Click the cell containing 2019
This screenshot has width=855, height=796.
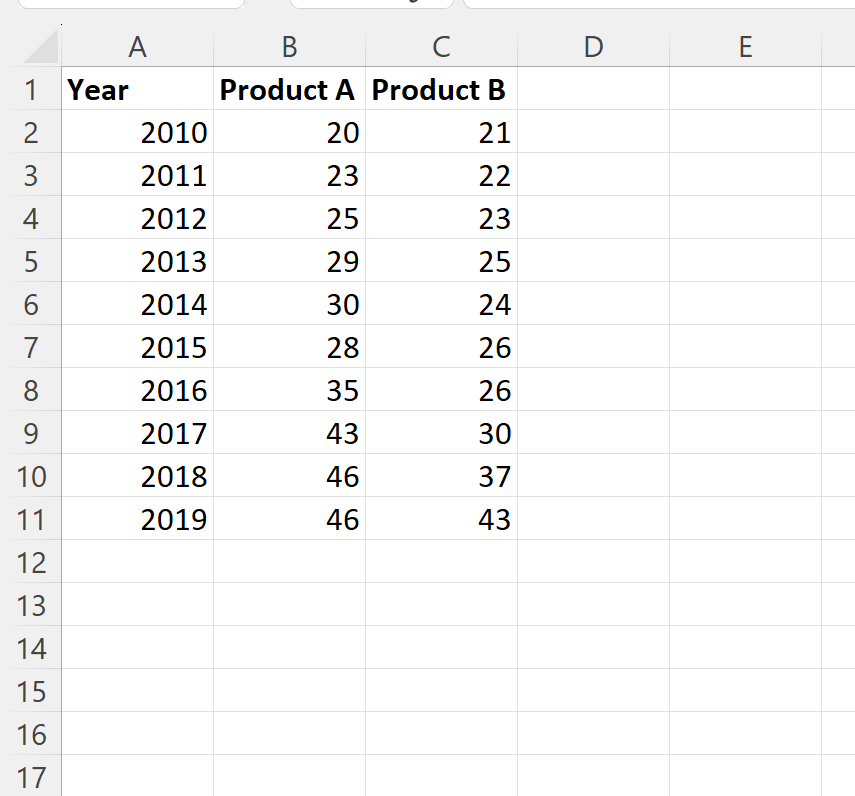pos(137,519)
